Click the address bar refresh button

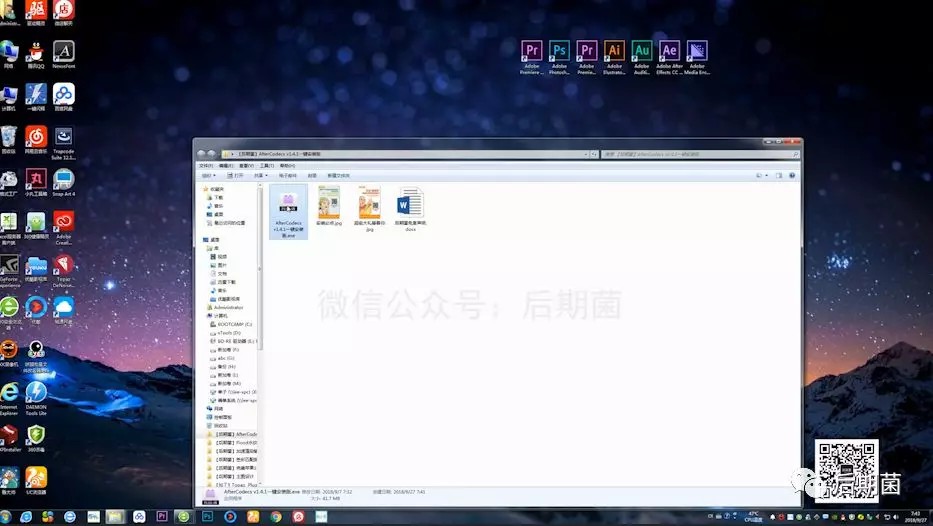(594, 154)
